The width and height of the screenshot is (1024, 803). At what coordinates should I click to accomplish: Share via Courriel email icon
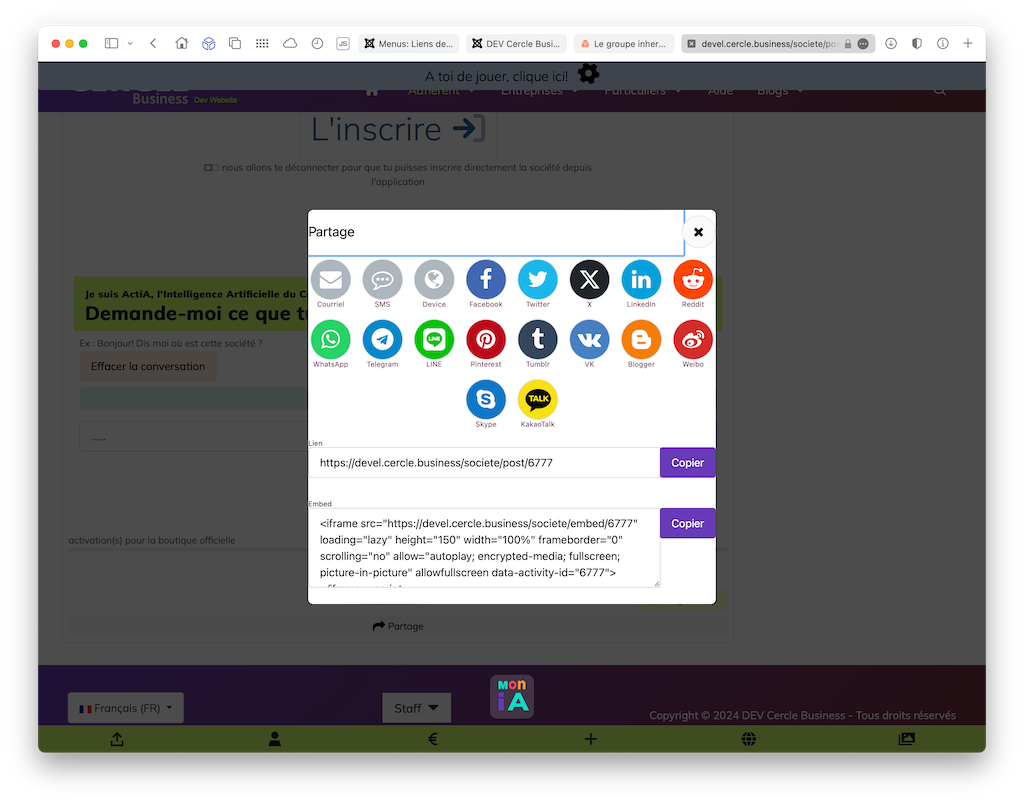(330, 279)
